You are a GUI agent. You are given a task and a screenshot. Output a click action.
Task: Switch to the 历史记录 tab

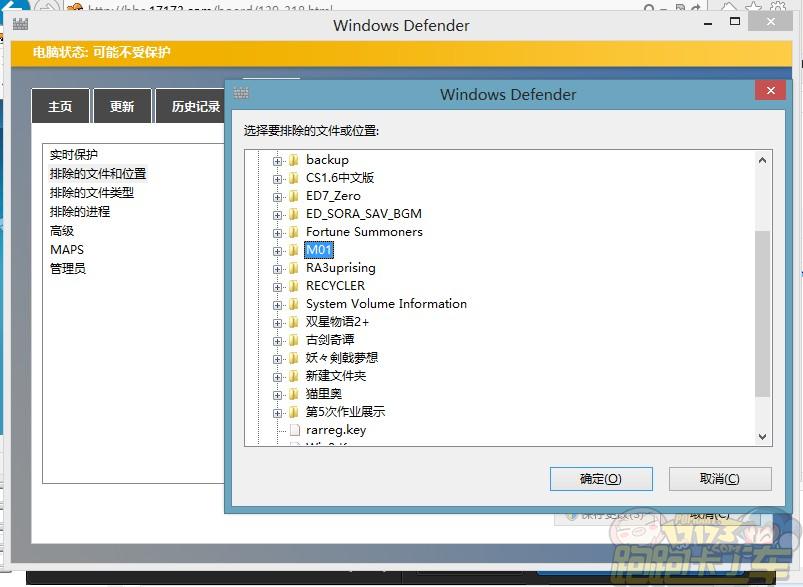[x=191, y=106]
